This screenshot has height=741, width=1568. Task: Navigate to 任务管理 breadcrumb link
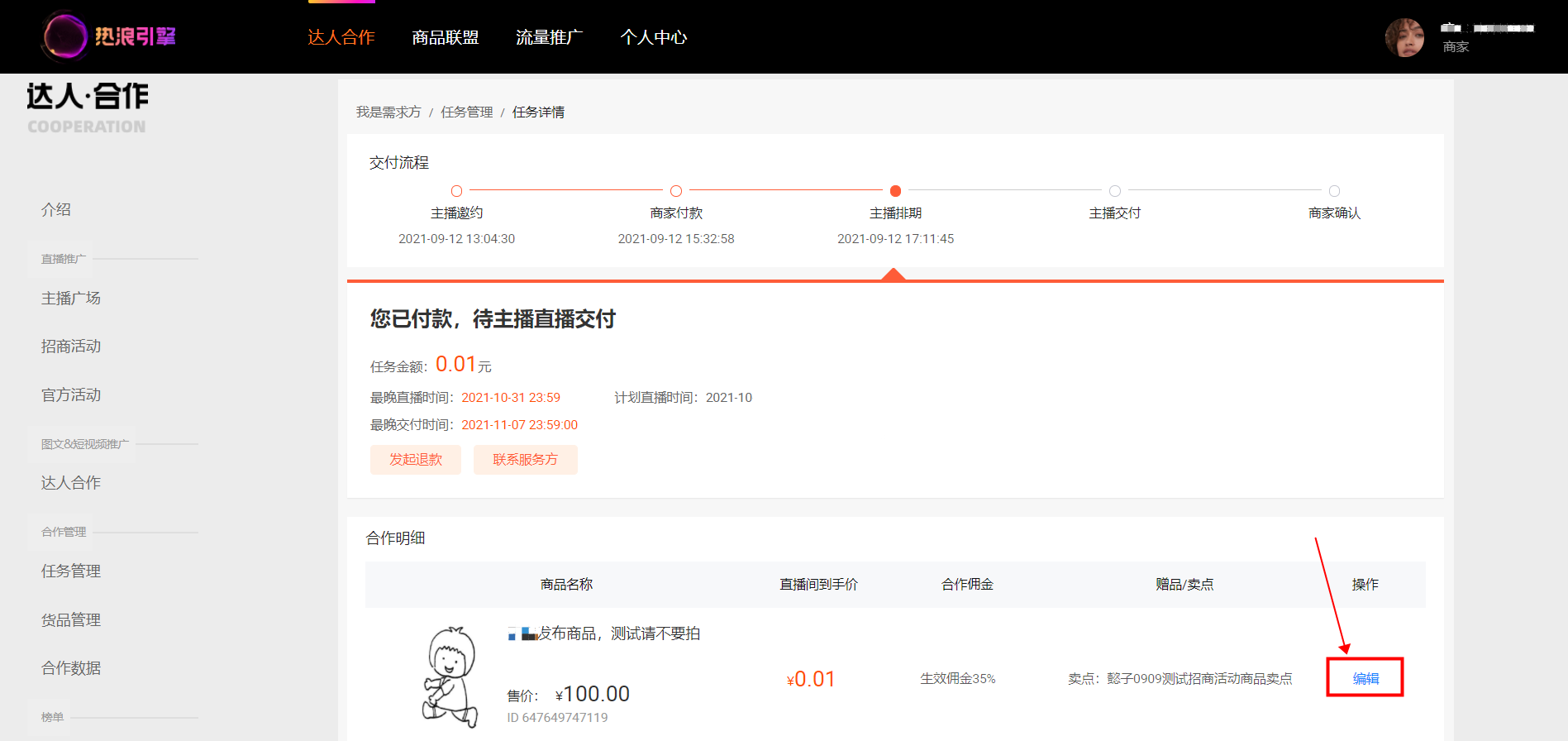tap(466, 112)
